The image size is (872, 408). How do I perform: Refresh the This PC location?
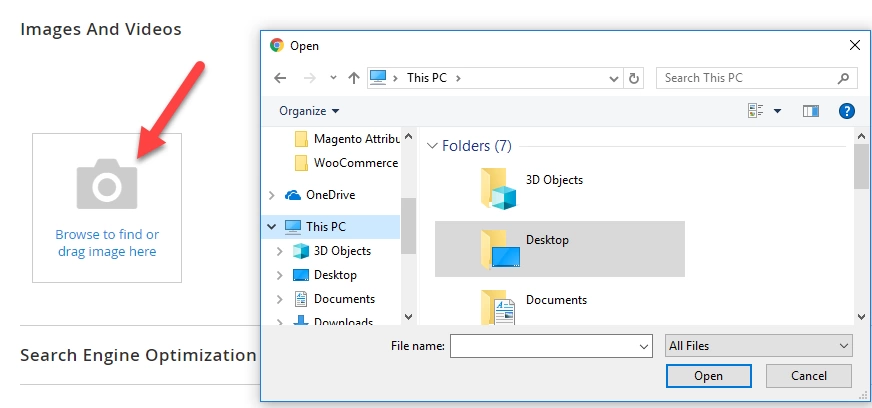pyautogui.click(x=633, y=78)
